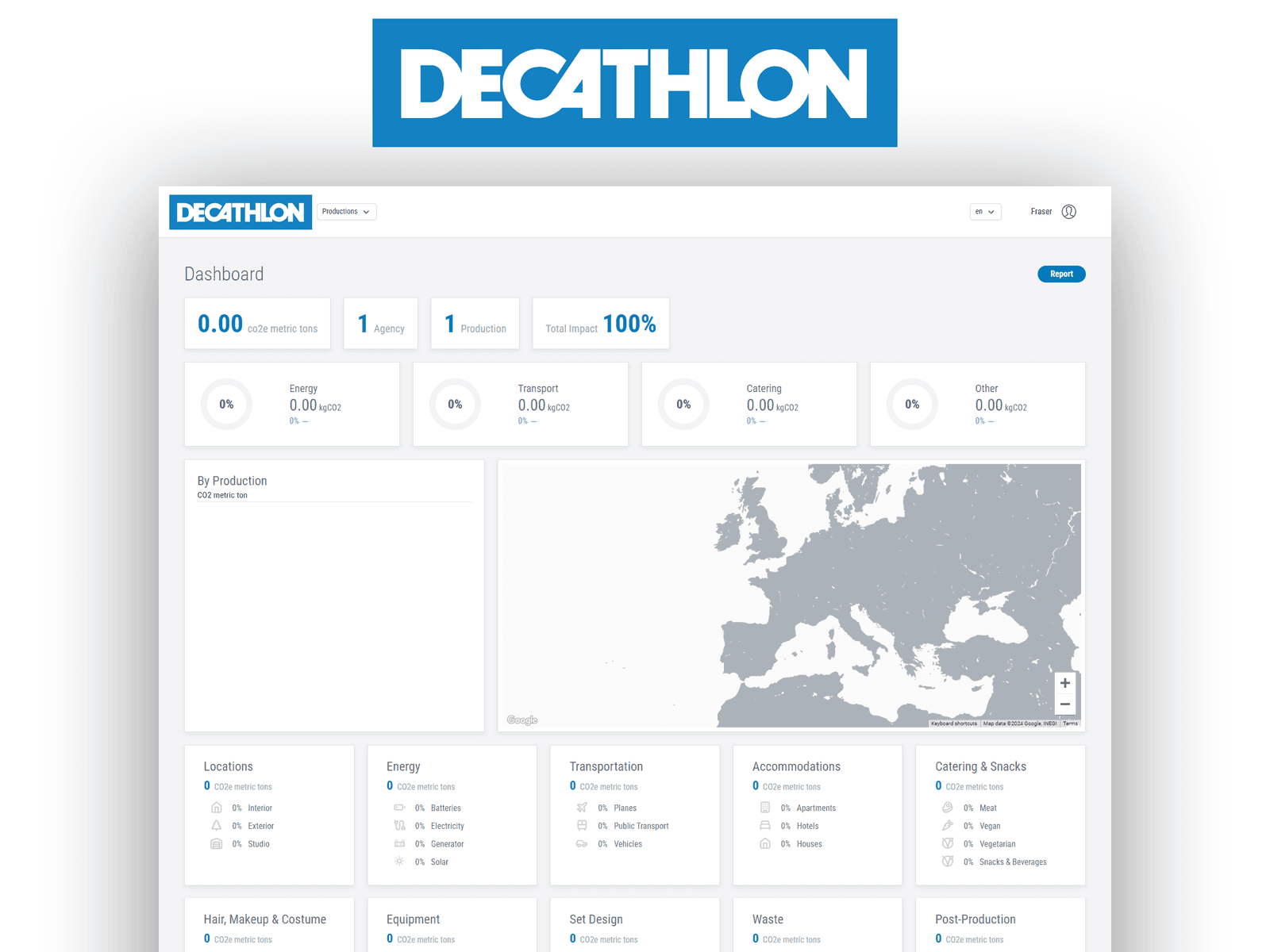Image resolution: width=1270 pixels, height=952 pixels.
Task: Click the Total Impact 100% card
Action: (601, 324)
